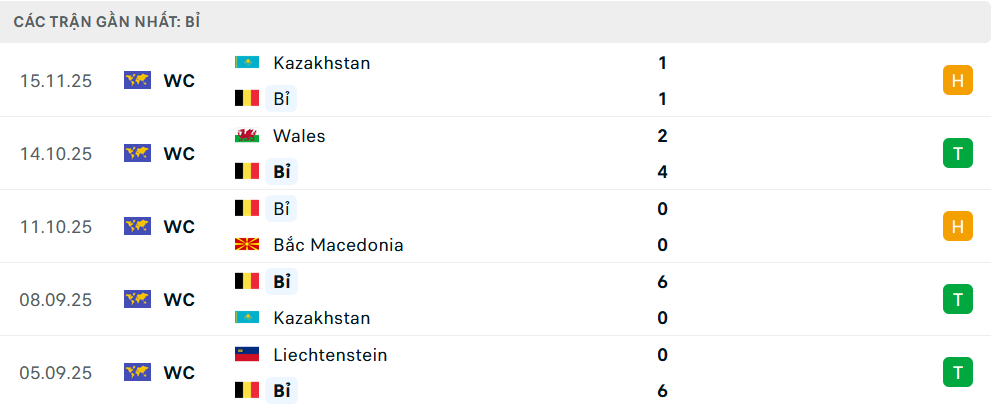The image size is (993, 407).
Task: Click the green T badge for Wales match
Action: click(x=957, y=153)
